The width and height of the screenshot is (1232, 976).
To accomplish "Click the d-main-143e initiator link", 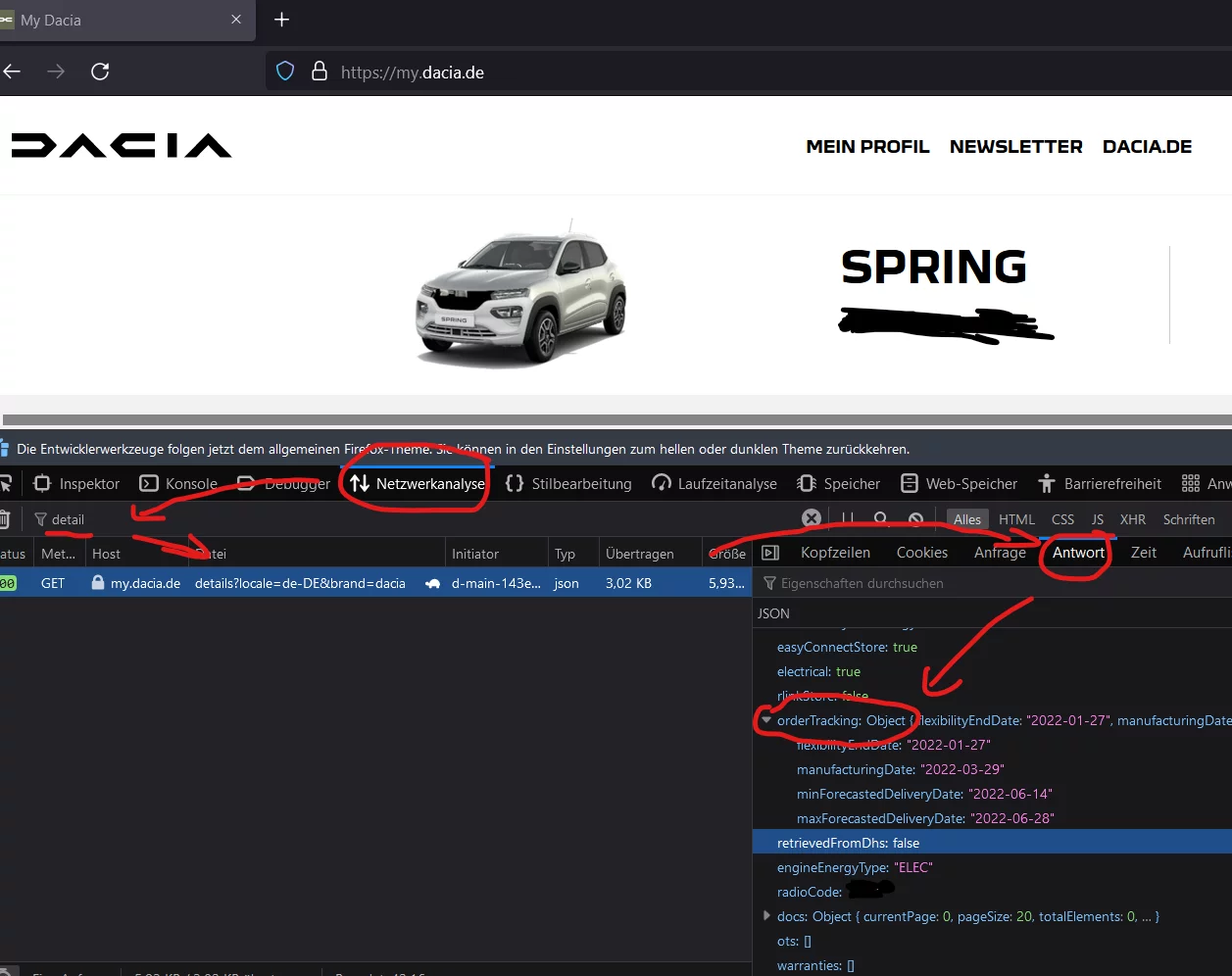I will click(x=496, y=583).
